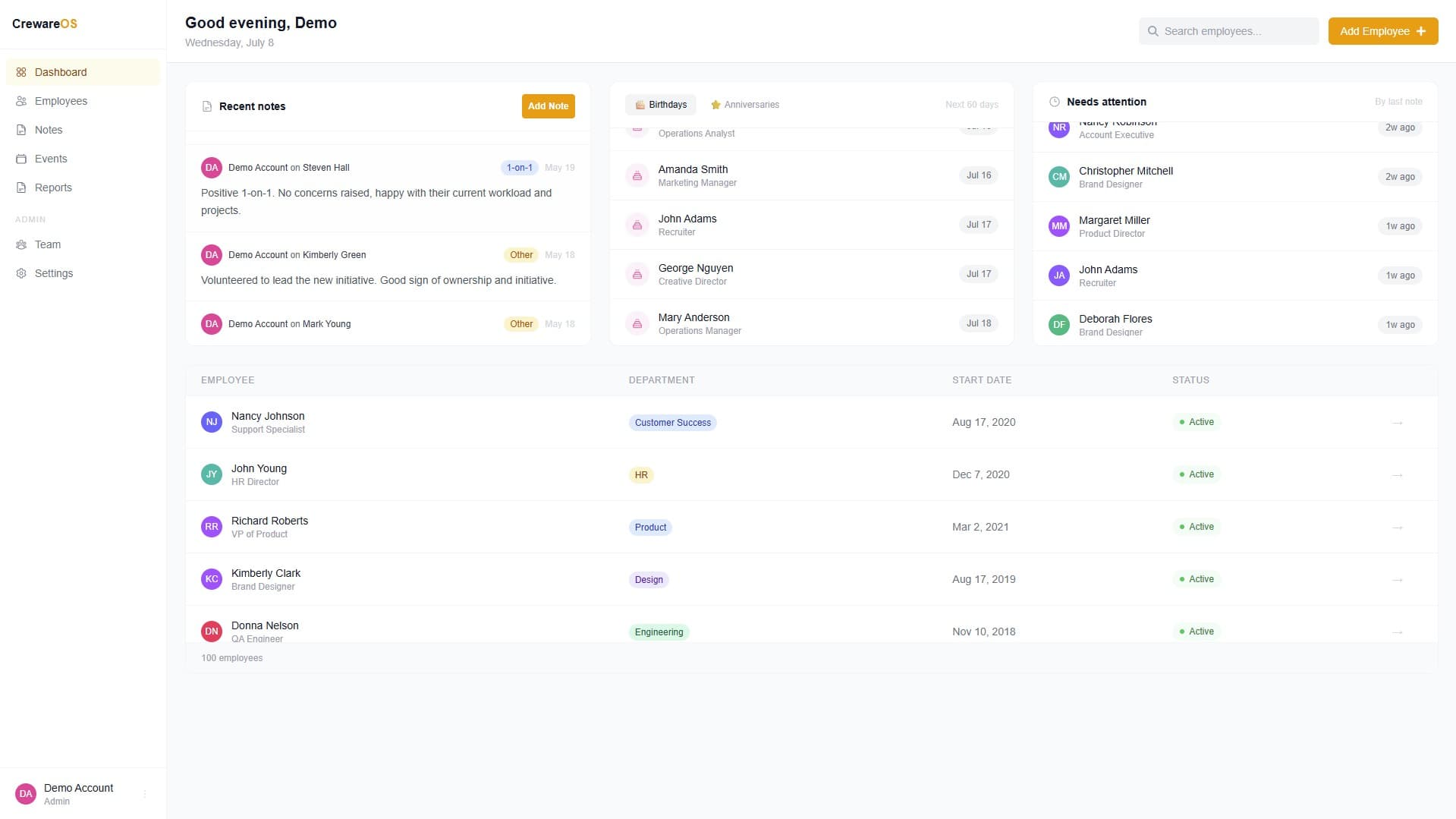Click the Engineering department tag
The height and width of the screenshot is (819, 1456).
pyautogui.click(x=659, y=632)
